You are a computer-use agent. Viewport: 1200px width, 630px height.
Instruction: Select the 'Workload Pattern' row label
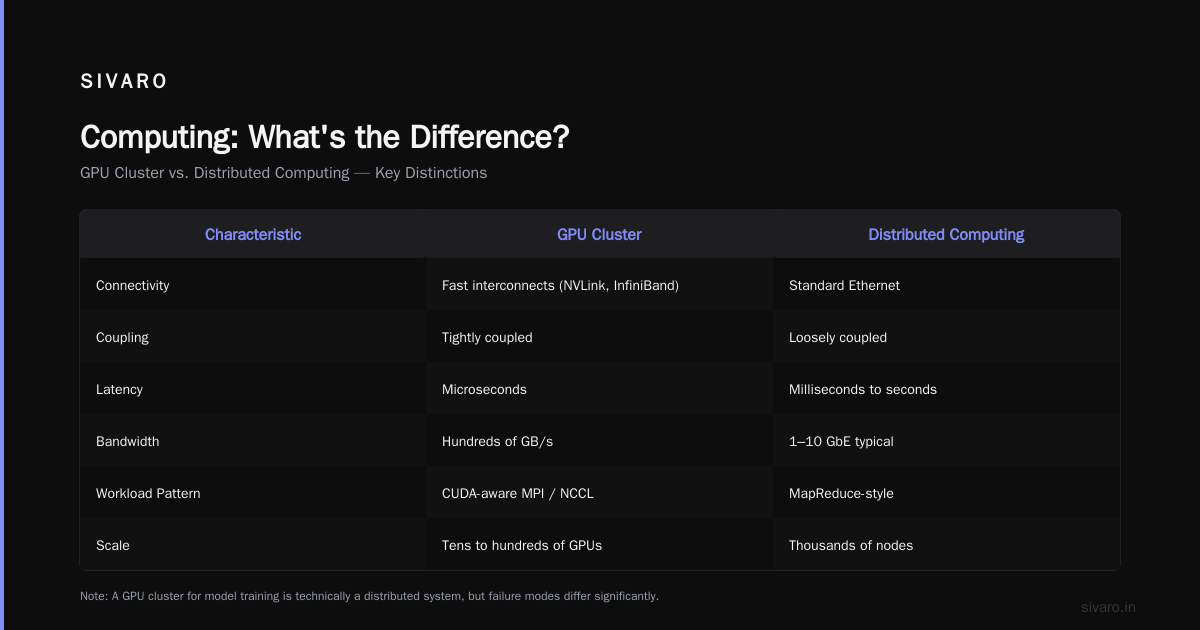pos(148,493)
